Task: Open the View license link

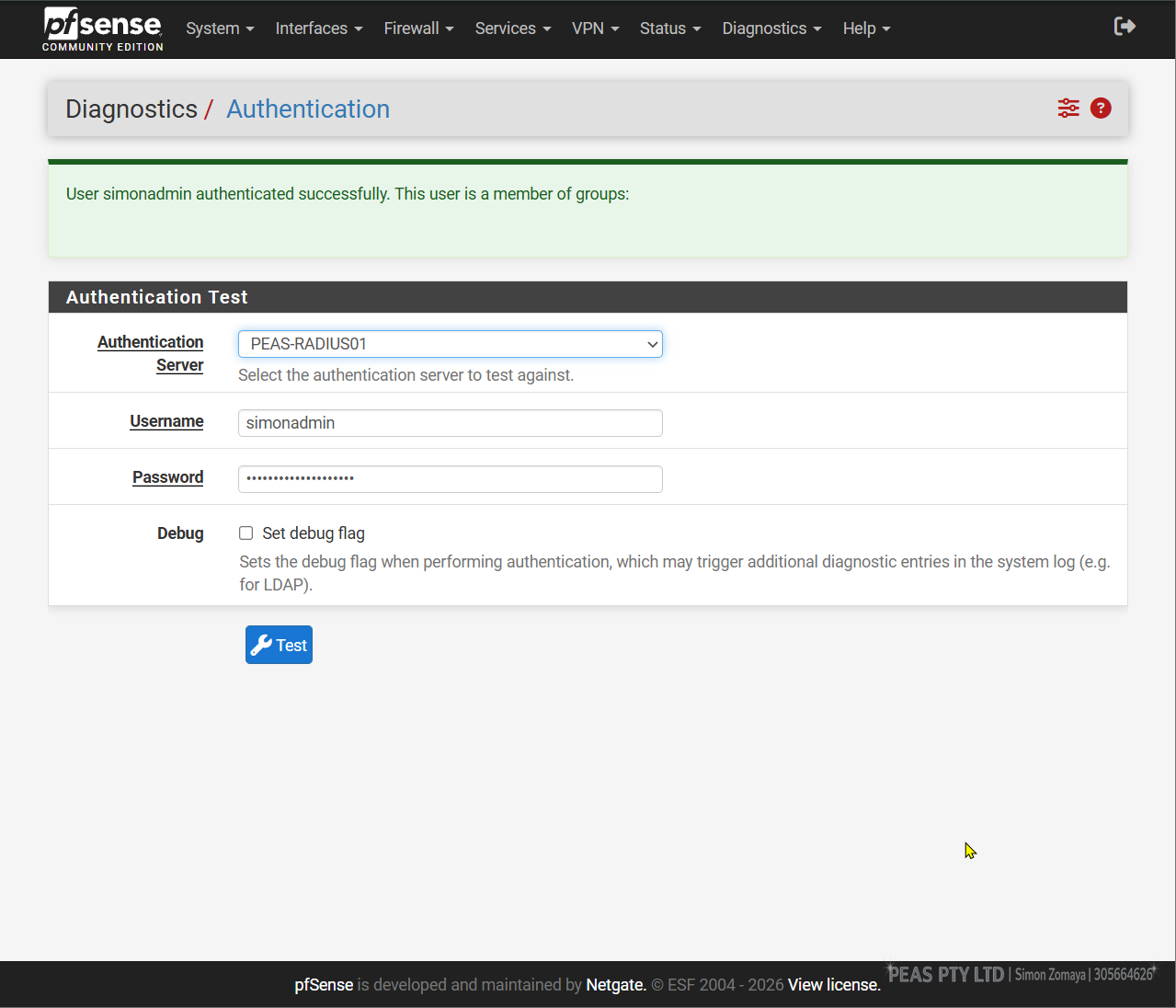Action: pyautogui.click(x=834, y=985)
